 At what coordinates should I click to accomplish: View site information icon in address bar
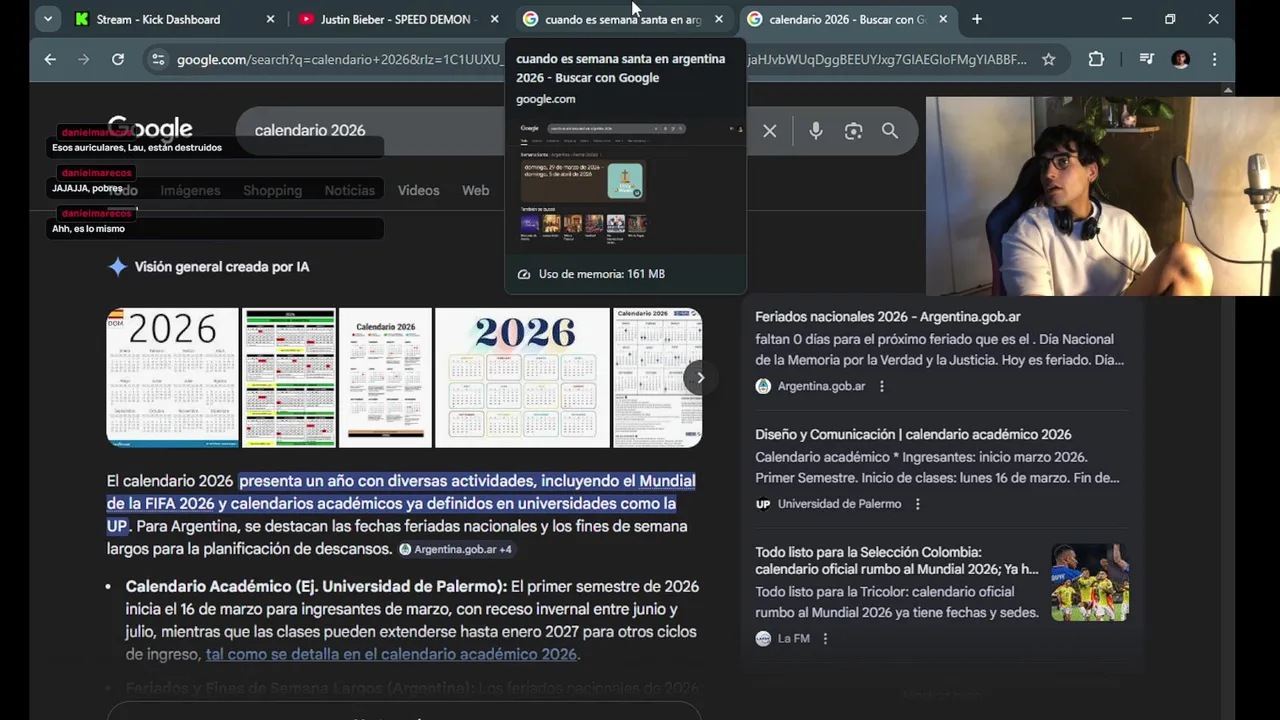click(x=157, y=60)
